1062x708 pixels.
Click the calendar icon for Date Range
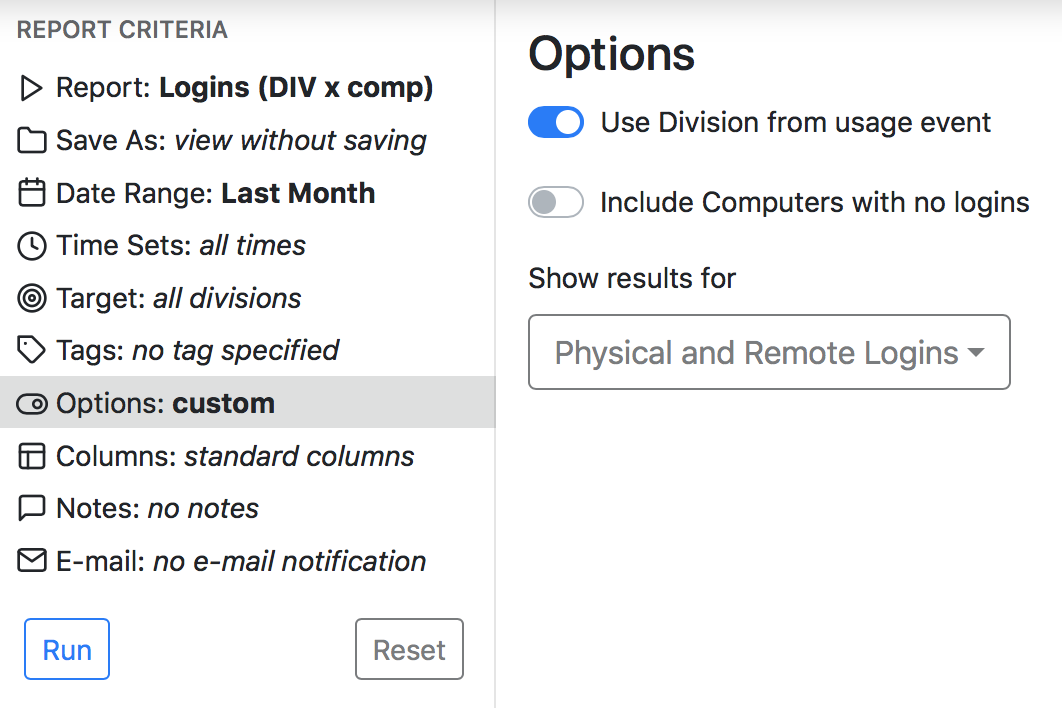pyautogui.click(x=32, y=193)
